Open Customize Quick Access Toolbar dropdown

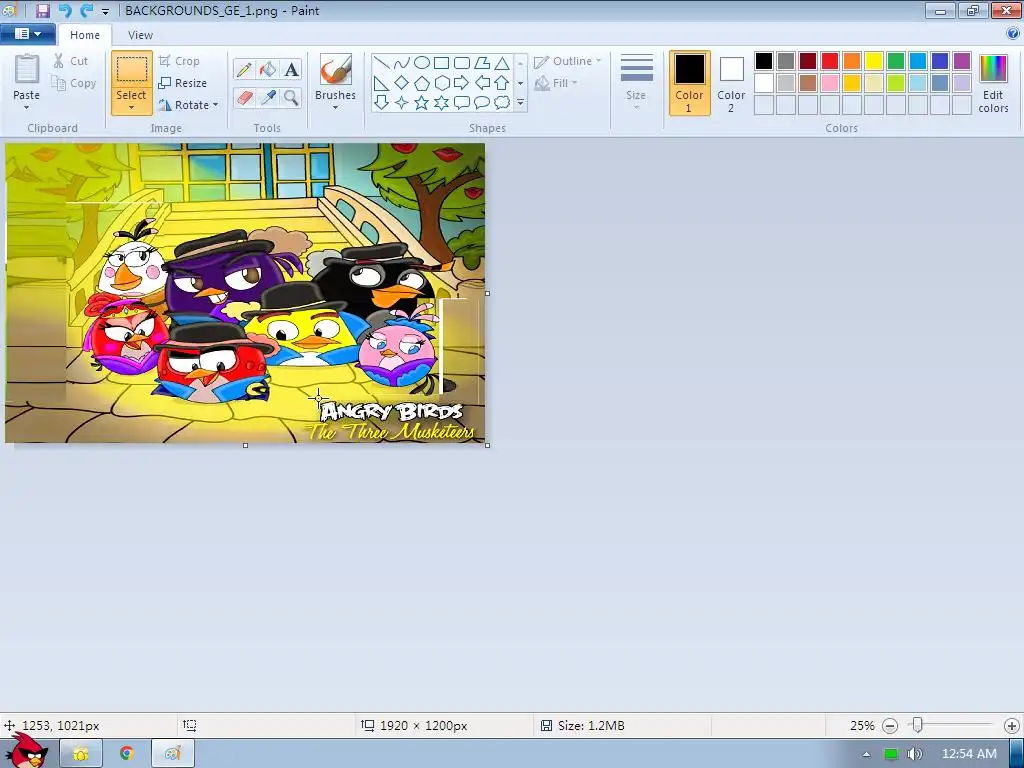click(105, 11)
